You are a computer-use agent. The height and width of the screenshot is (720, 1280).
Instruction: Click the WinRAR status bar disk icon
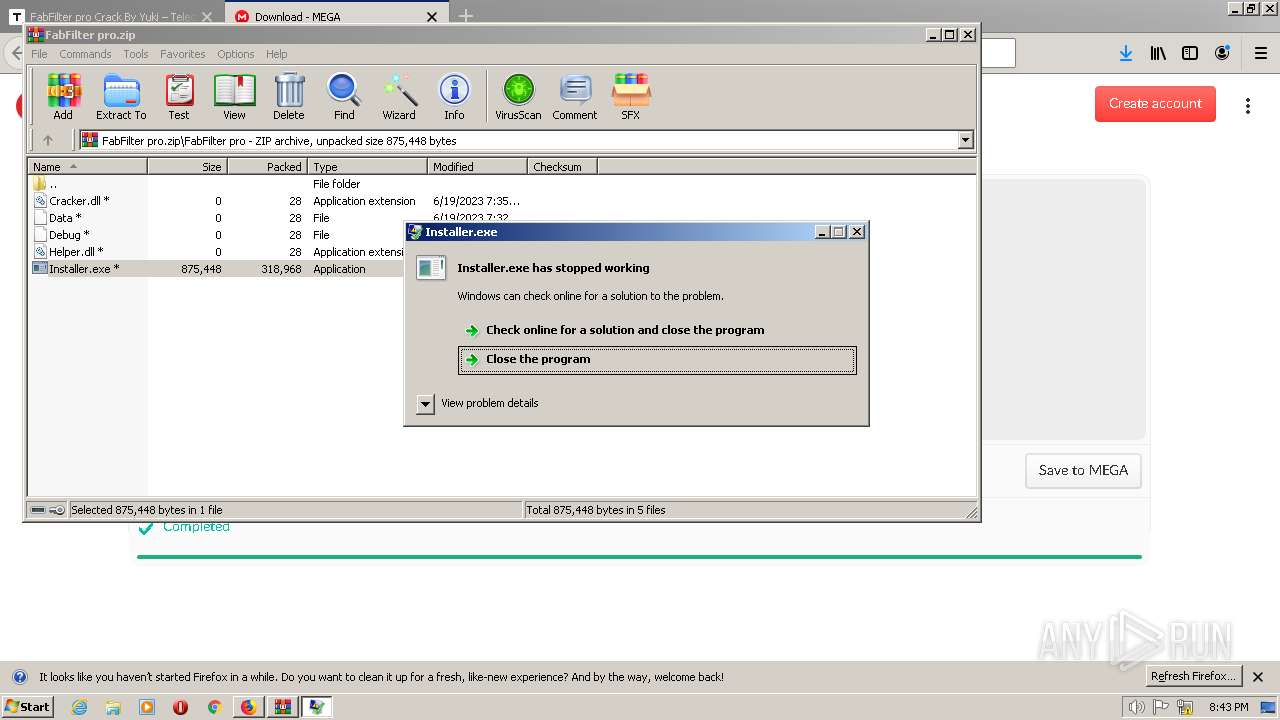point(38,510)
